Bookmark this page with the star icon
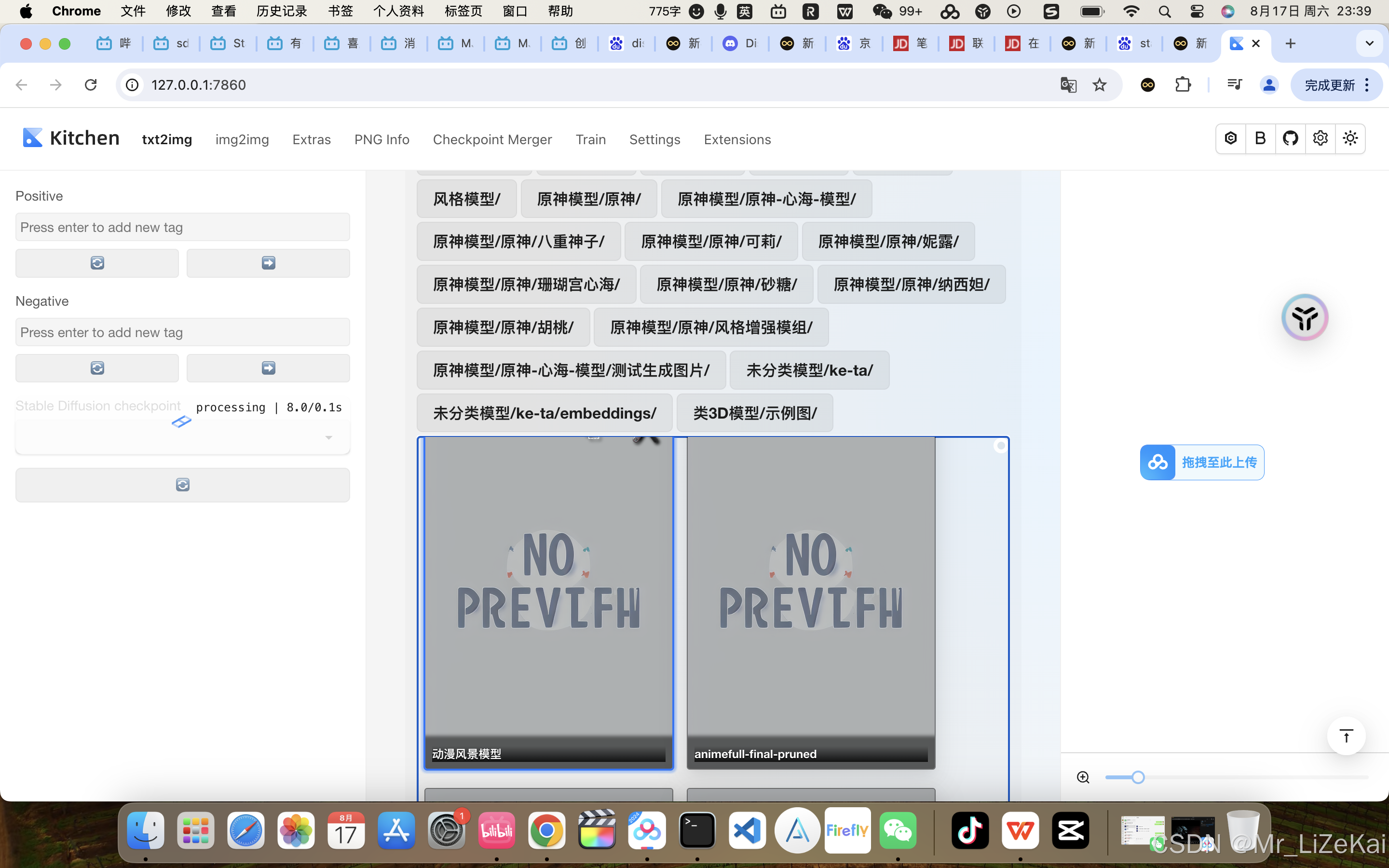Viewport: 1389px width, 868px height. click(1099, 85)
